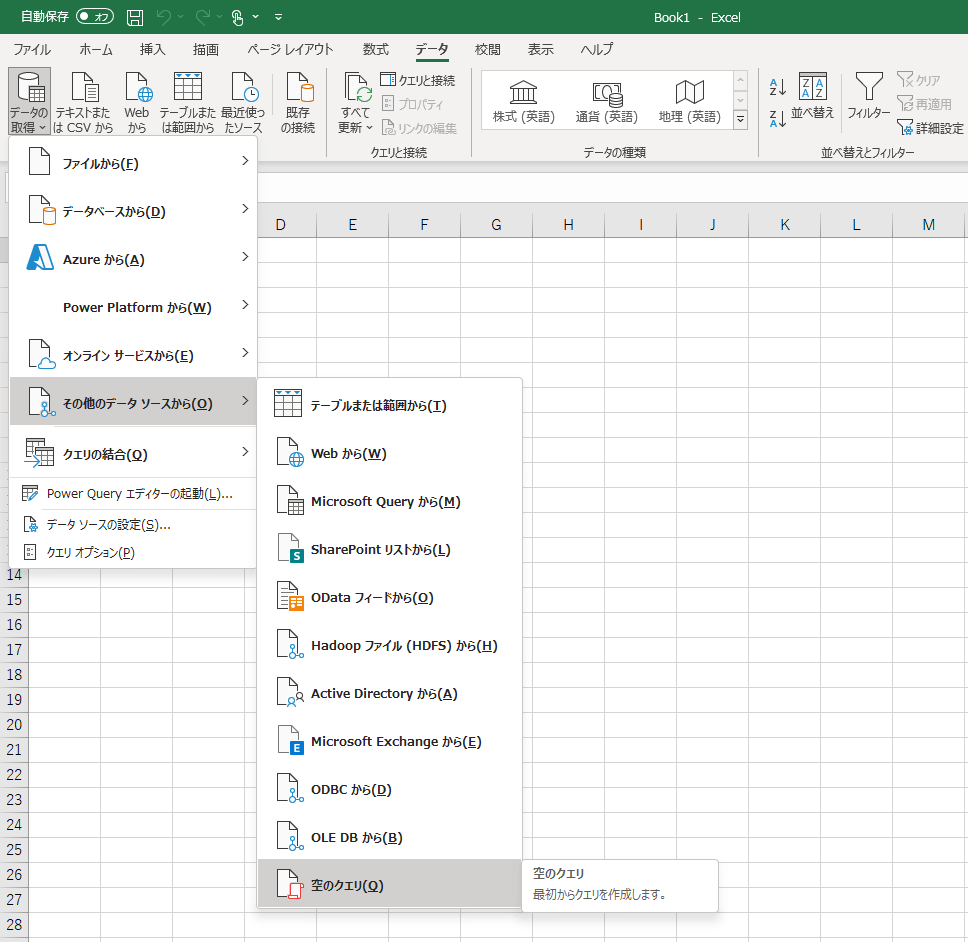Click その他のデータ ソースから(O) menu item
This screenshot has height=942, width=968.
click(133, 402)
